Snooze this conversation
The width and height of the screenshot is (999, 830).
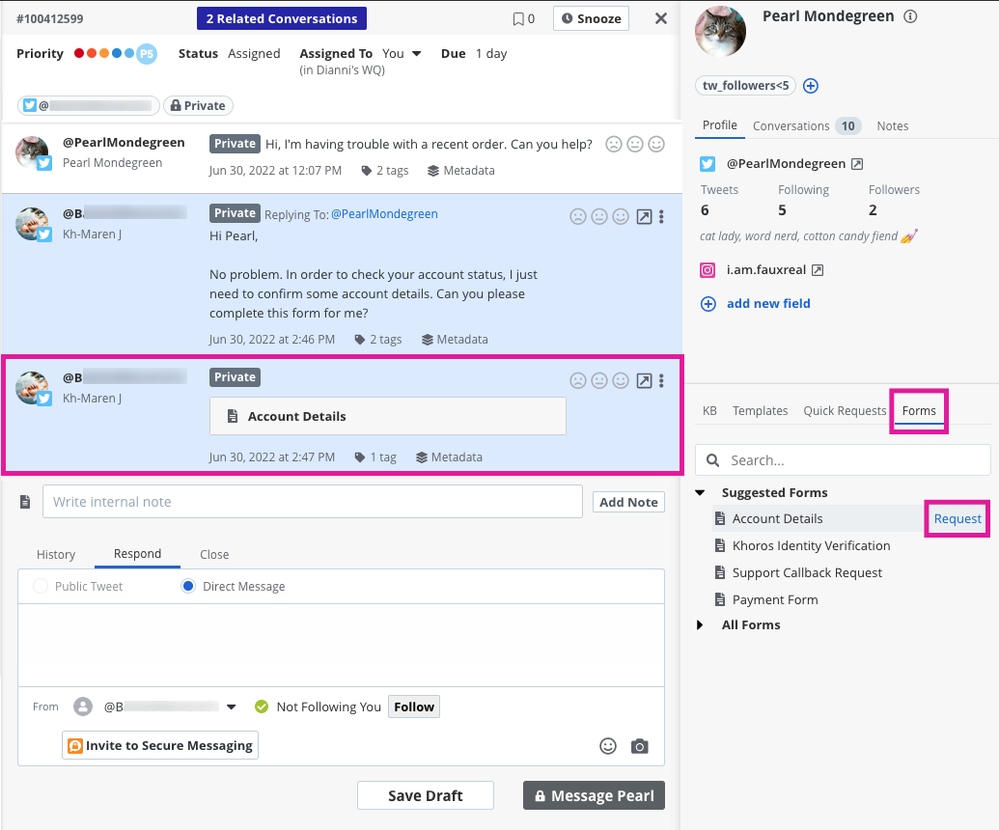pyautogui.click(x=591, y=18)
